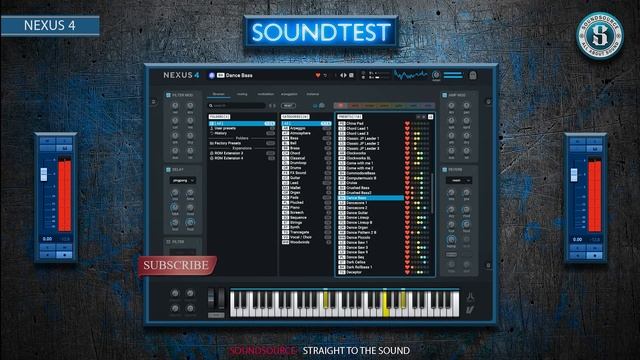
Task: Click the tuning fork icon right of keyboard
Action: coord(470,297)
